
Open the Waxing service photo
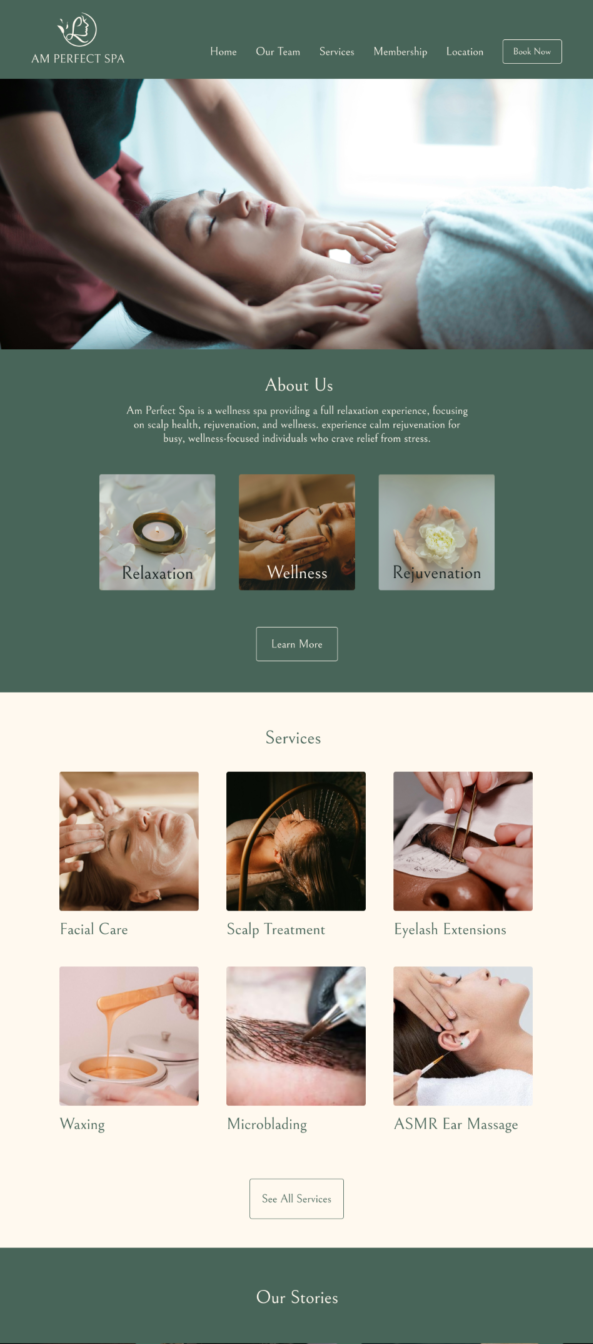tap(129, 1036)
